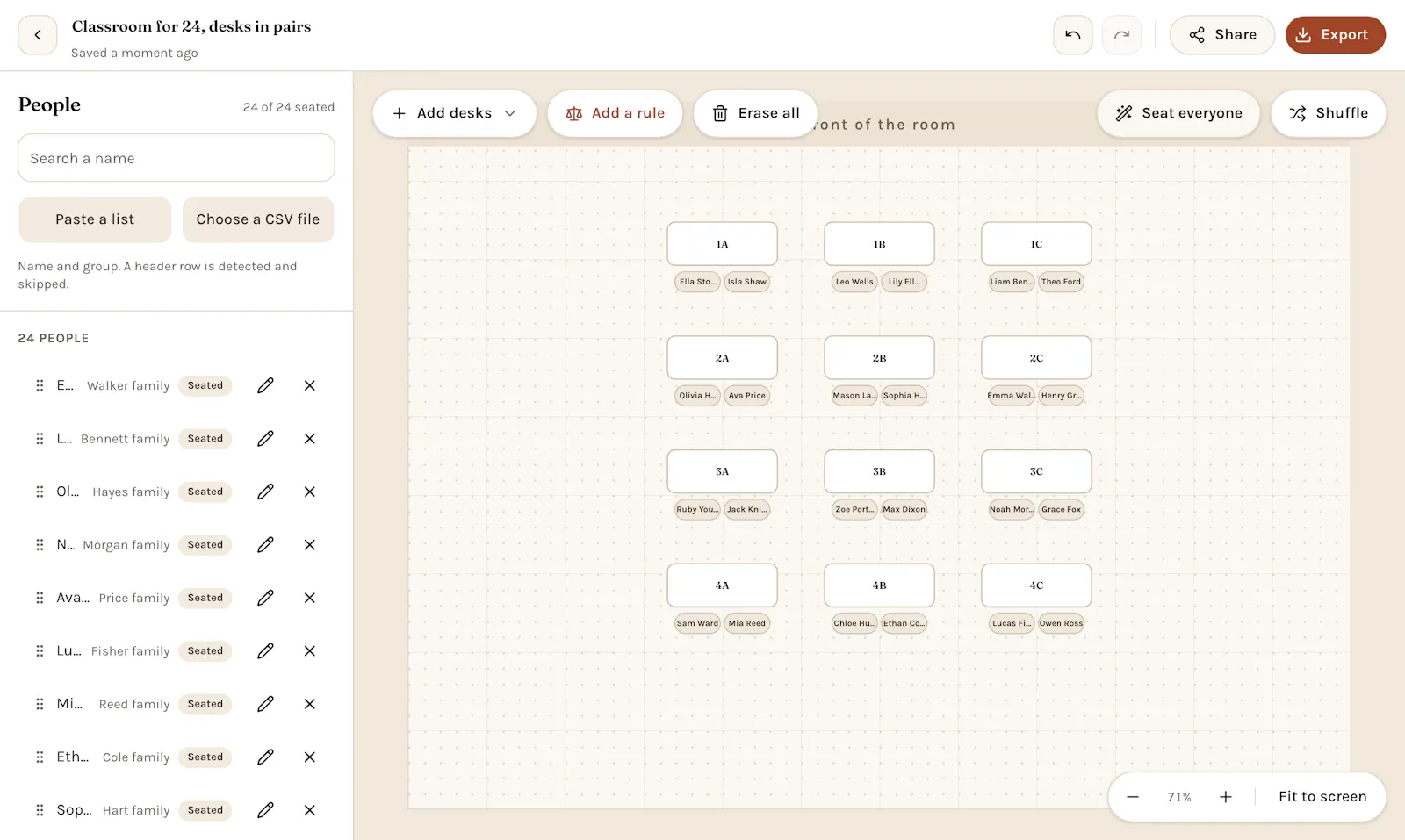Remove the Bennett family person

coord(310,439)
